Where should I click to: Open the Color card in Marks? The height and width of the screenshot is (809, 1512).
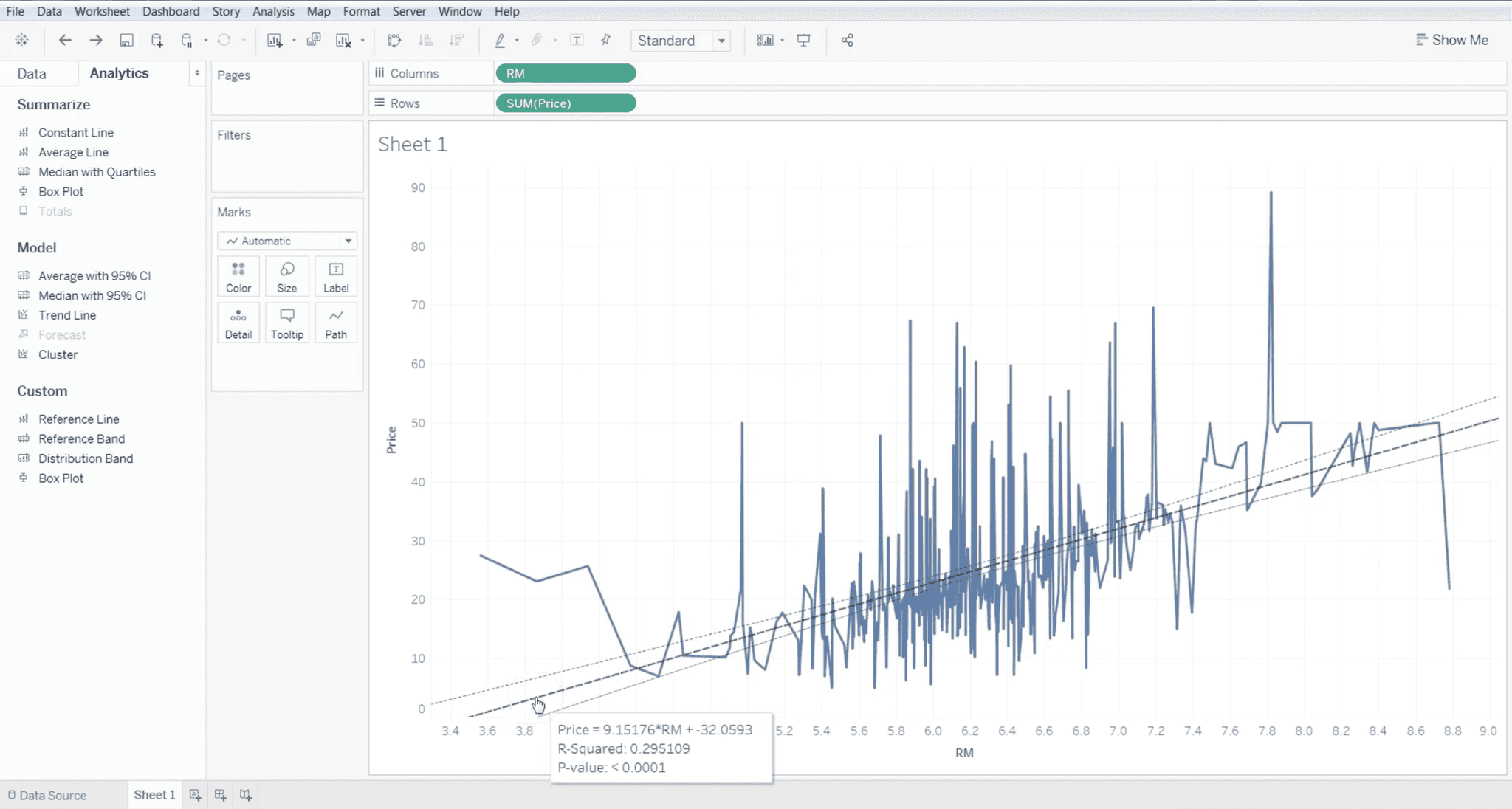[x=238, y=276]
